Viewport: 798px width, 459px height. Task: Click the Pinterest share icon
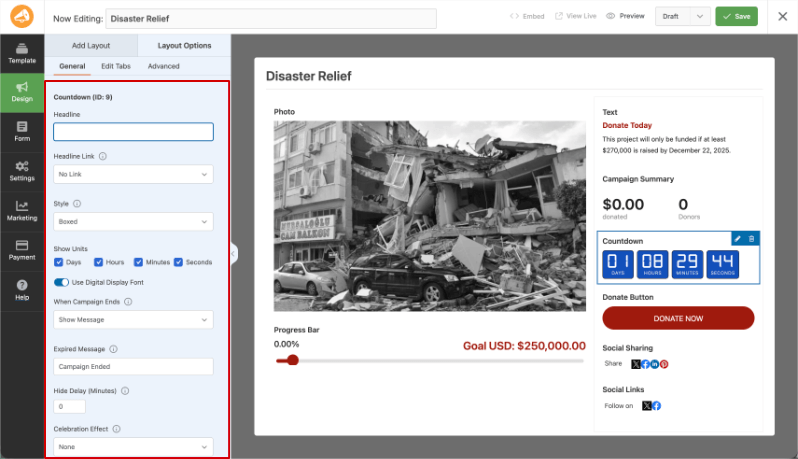[664, 364]
